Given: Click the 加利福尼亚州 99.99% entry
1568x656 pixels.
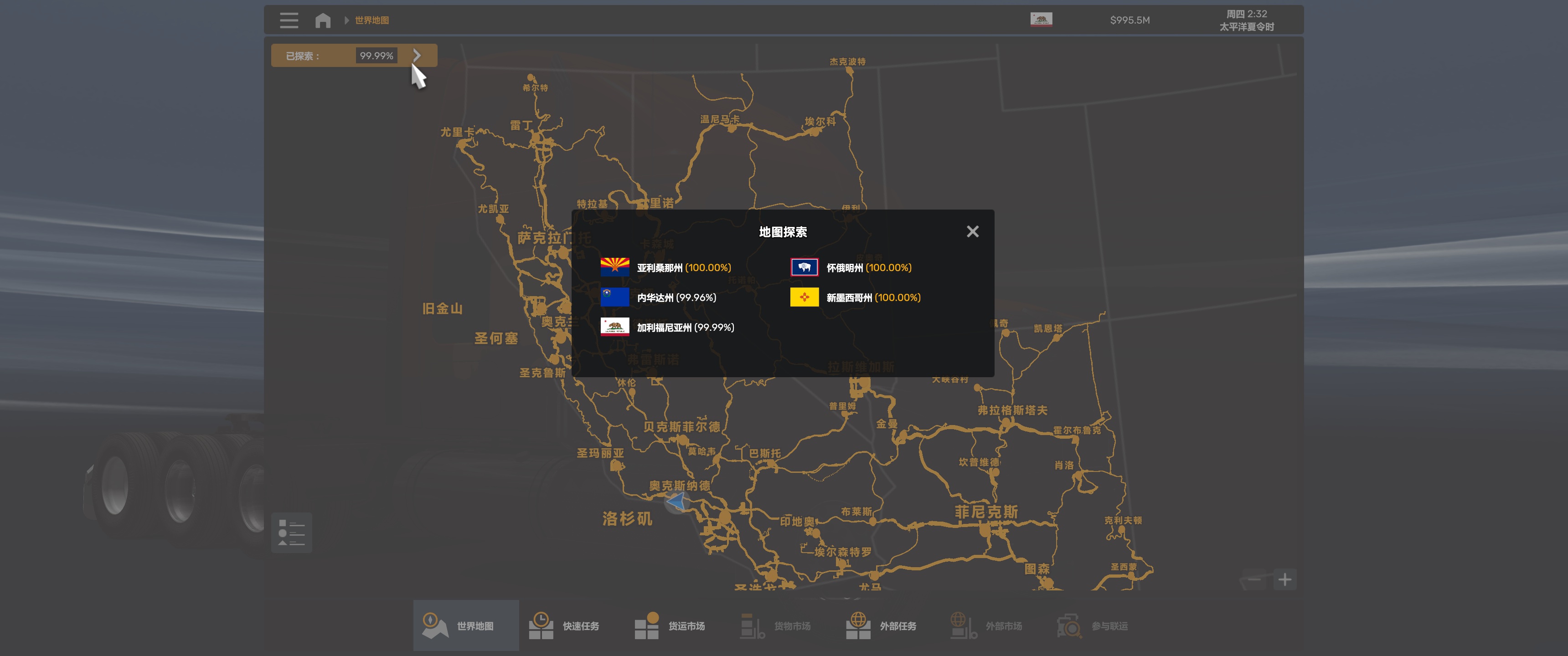Looking at the screenshot, I should coord(685,327).
